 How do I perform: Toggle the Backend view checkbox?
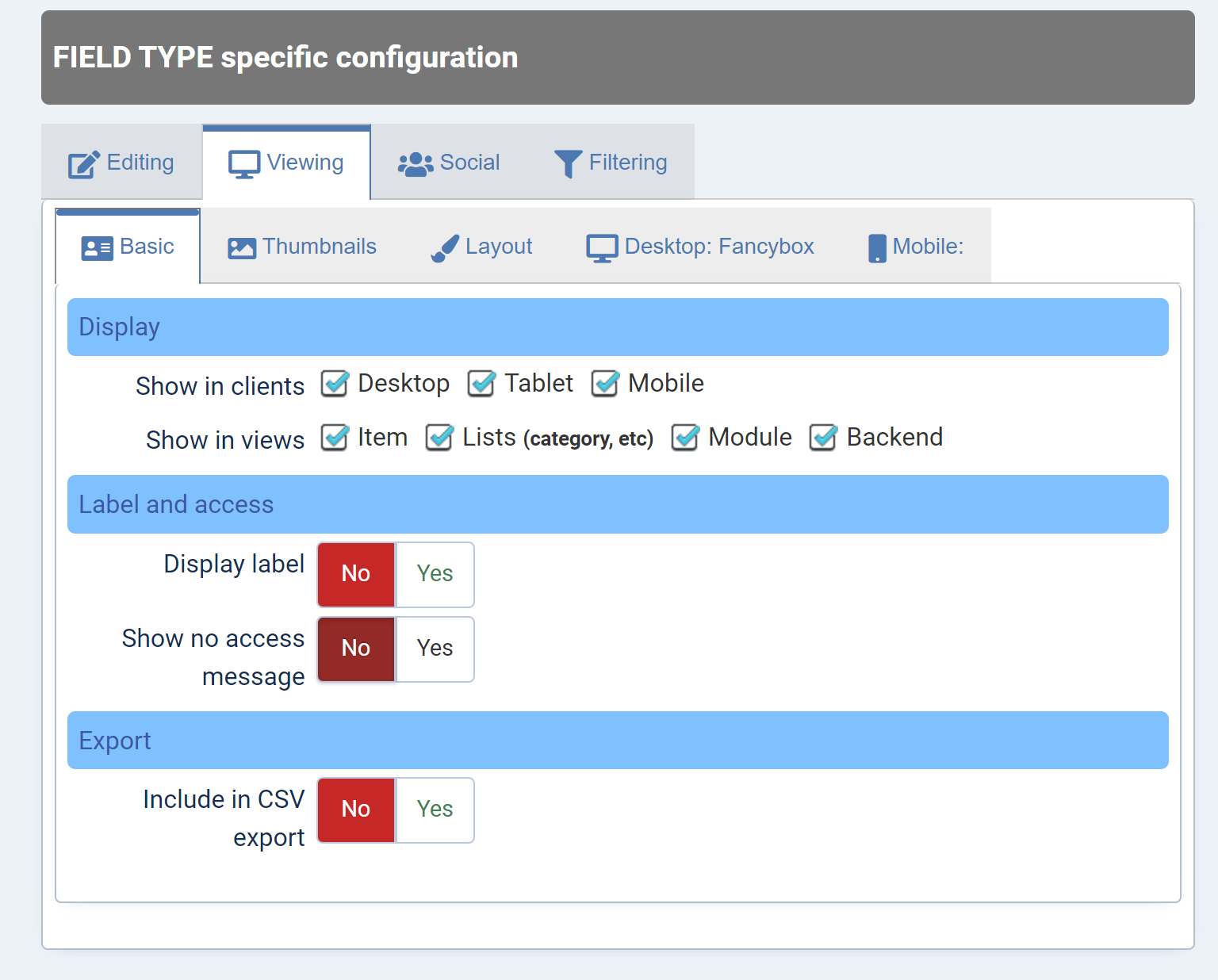coord(823,437)
